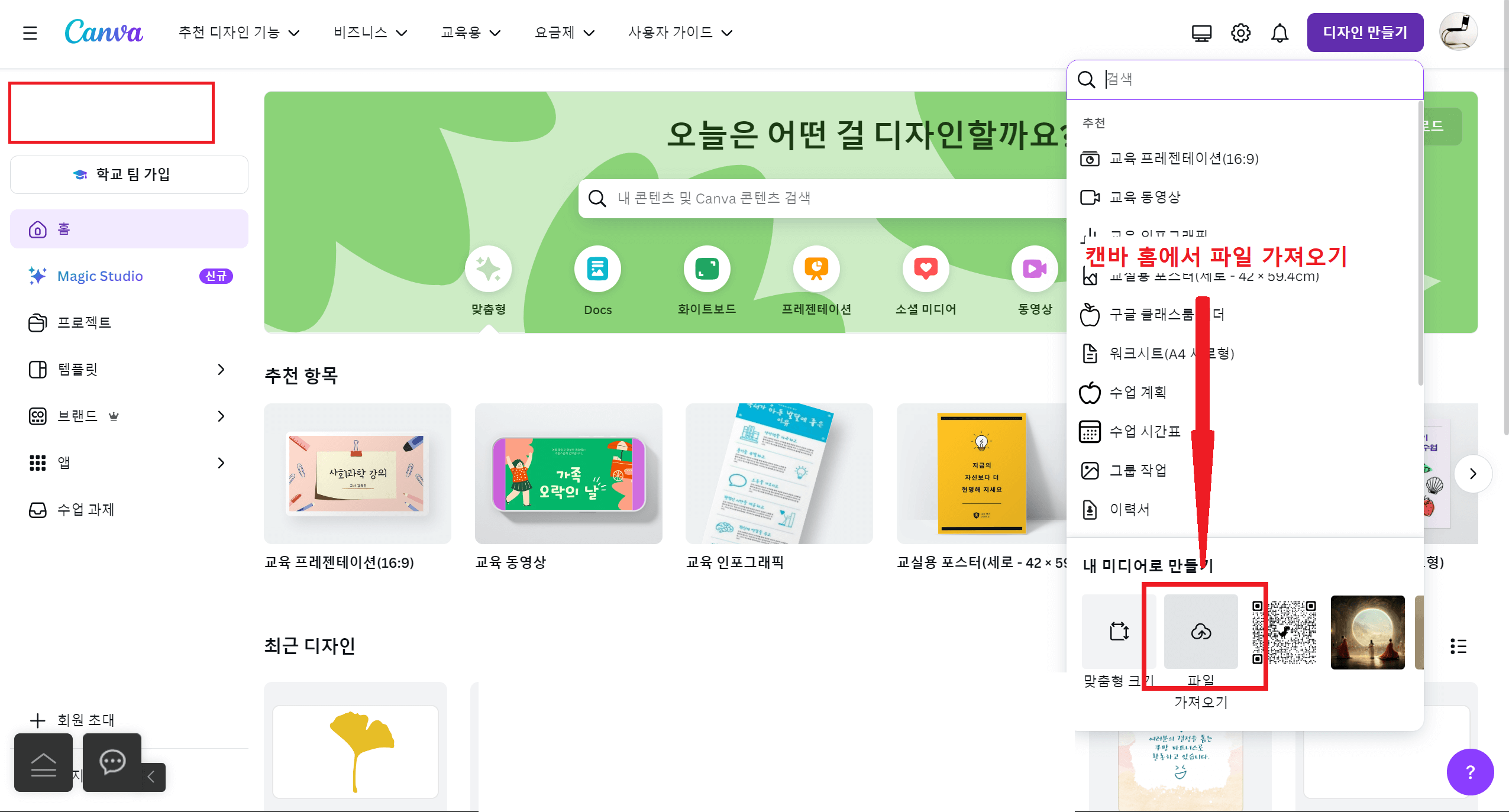Select the 화이트보드 design type icon
Viewport: 1509px width, 812px height.
707,269
